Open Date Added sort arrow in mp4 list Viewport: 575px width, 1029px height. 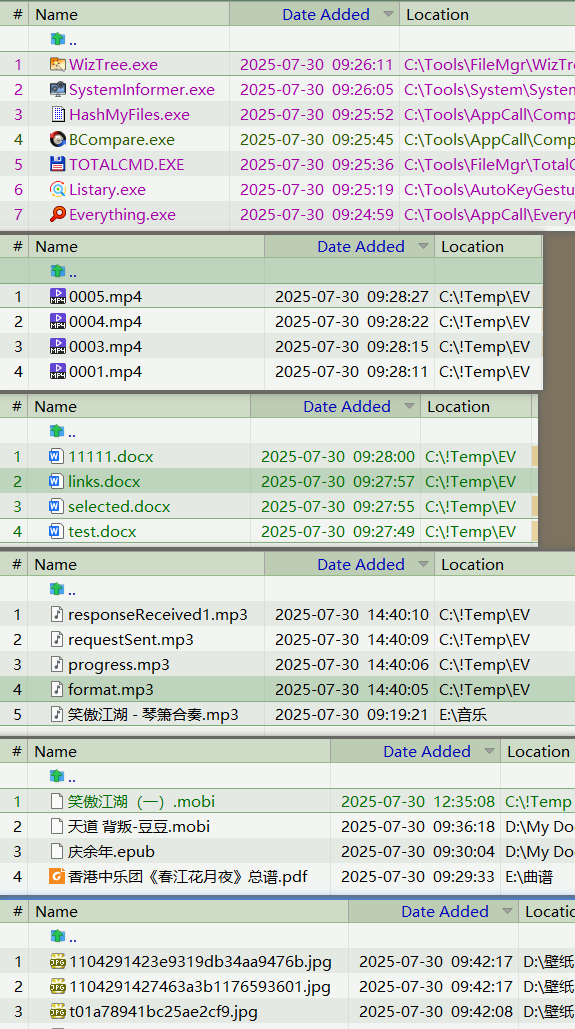[423, 247]
